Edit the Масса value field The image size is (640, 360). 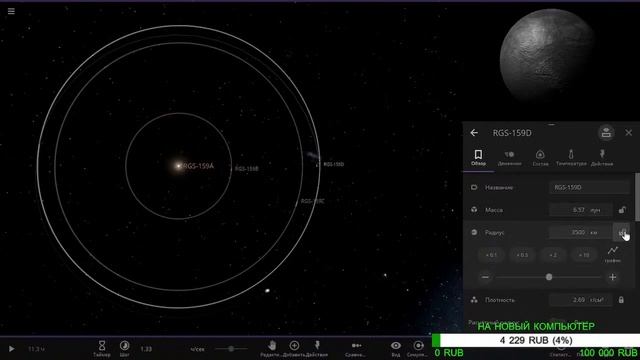pos(580,210)
